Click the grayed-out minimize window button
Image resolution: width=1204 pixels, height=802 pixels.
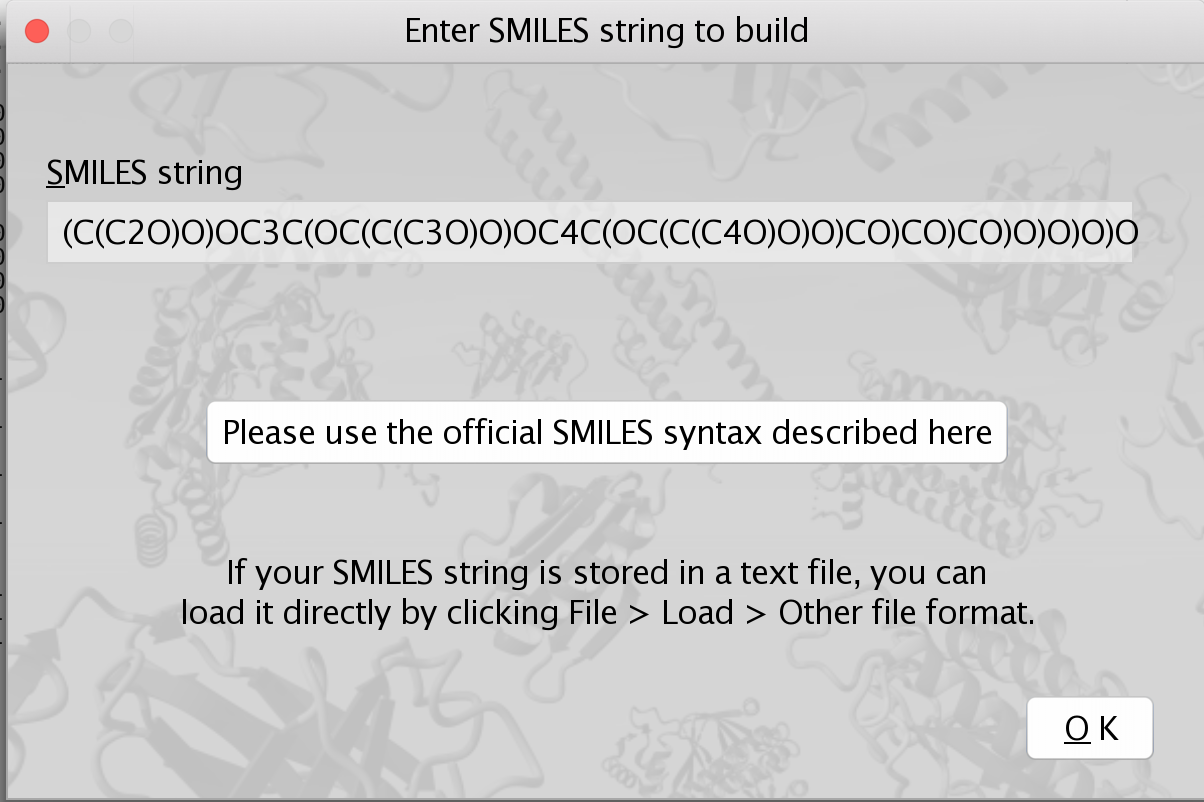click(x=79, y=31)
